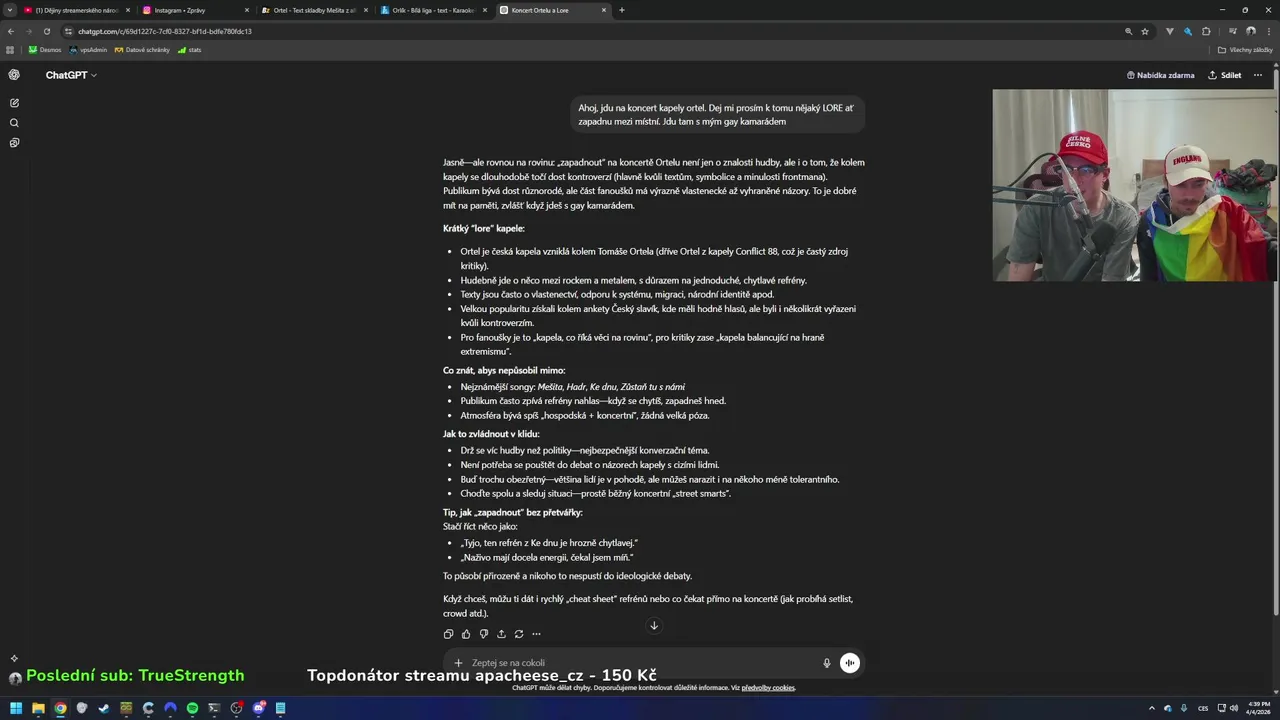Click the Nabídka zdarma button
Image resolution: width=1280 pixels, height=720 pixels.
(x=1160, y=75)
